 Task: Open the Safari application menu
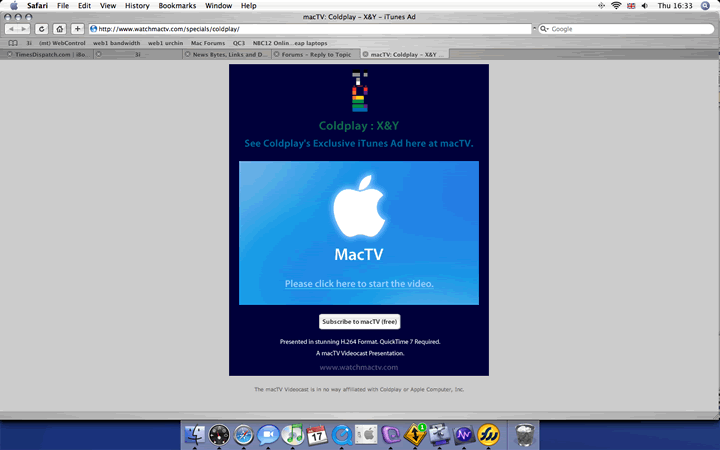(x=37, y=6)
